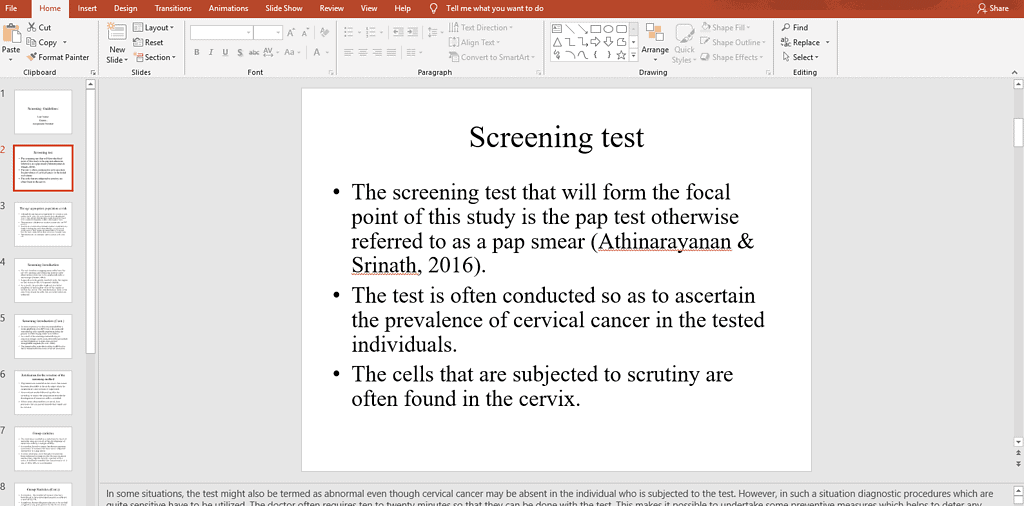Select the five-point Star shape
Viewport: 1024px width, 506px height.
coord(621,55)
